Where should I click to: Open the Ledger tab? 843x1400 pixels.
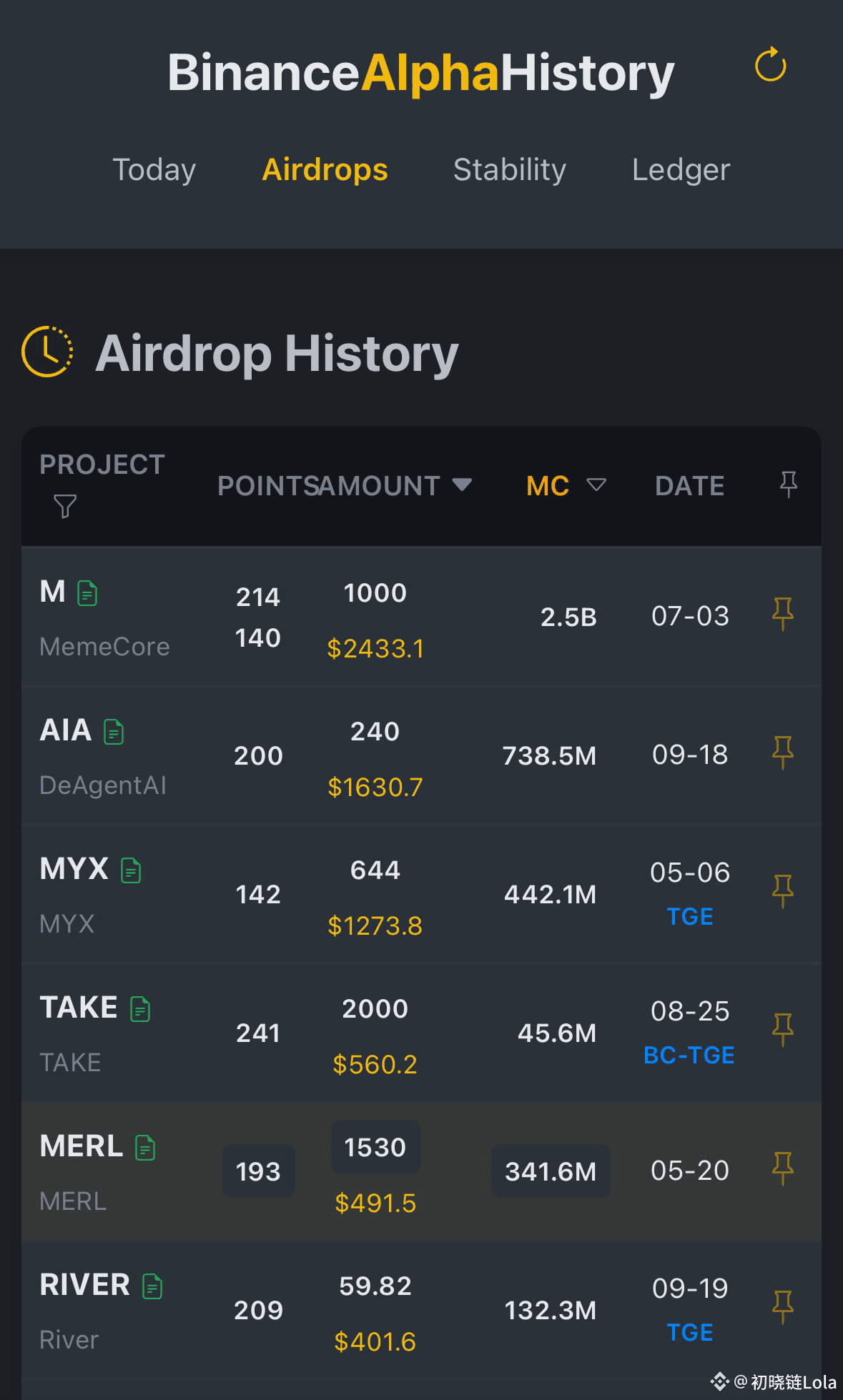[x=681, y=170]
